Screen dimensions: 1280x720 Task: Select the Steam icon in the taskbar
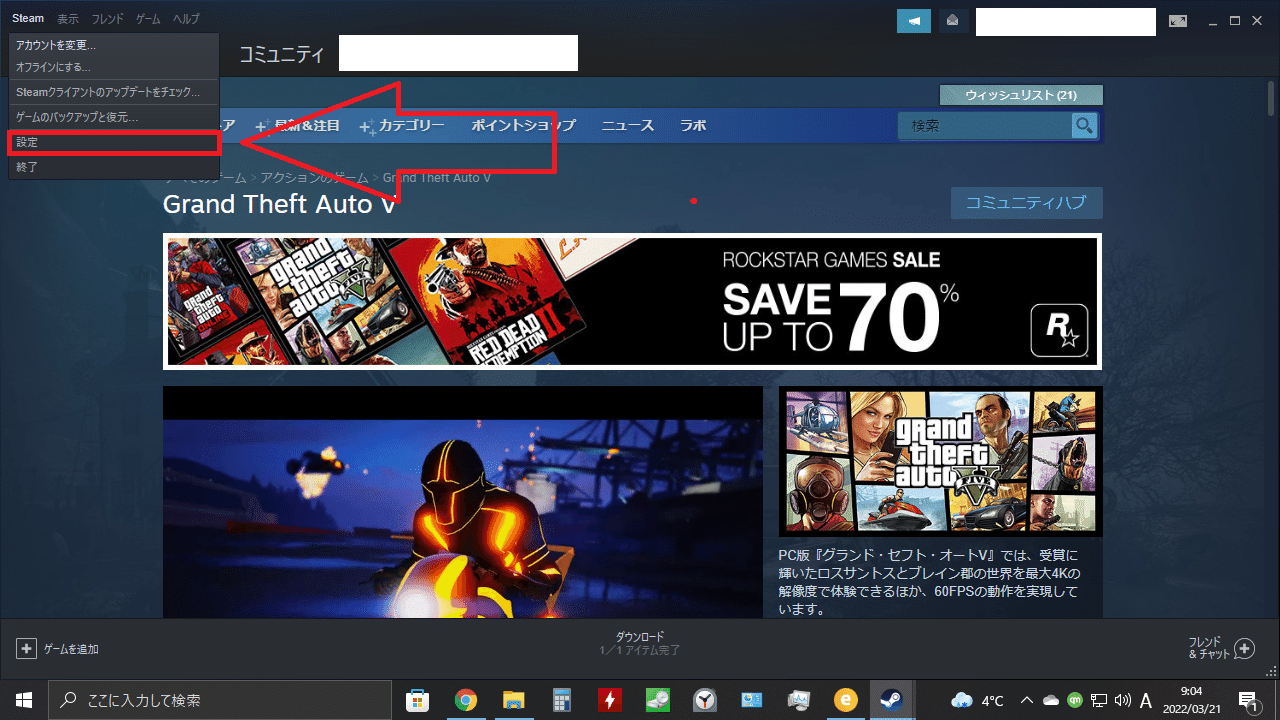point(891,699)
